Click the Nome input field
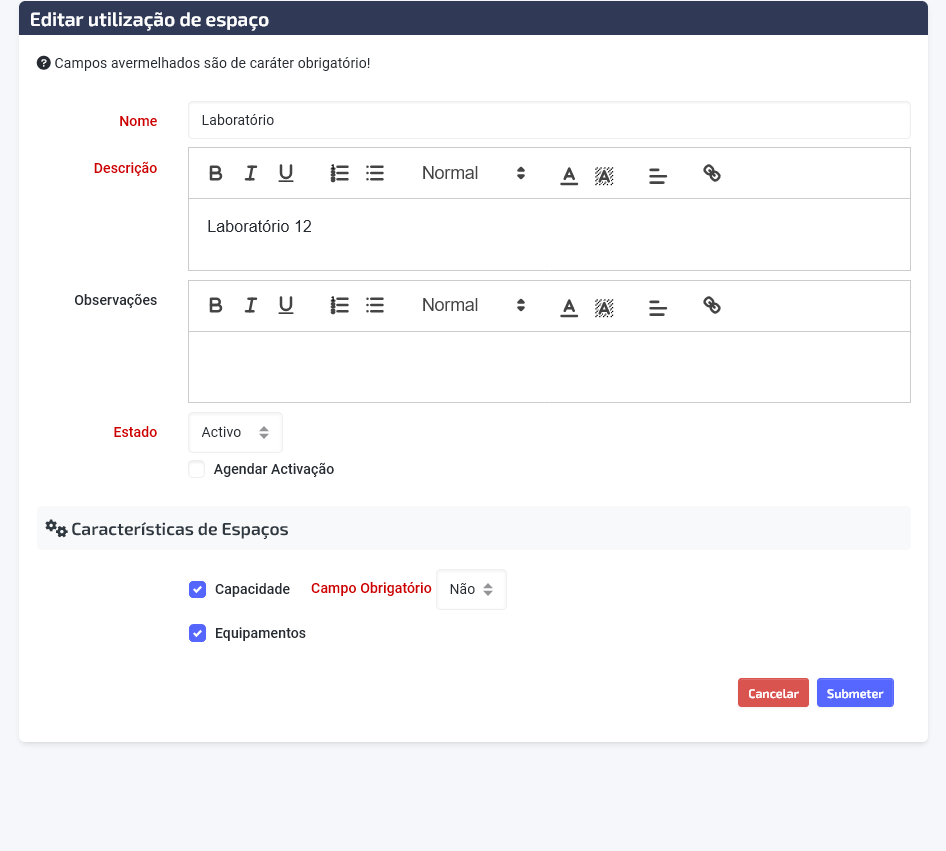This screenshot has height=851, width=946. [549, 120]
